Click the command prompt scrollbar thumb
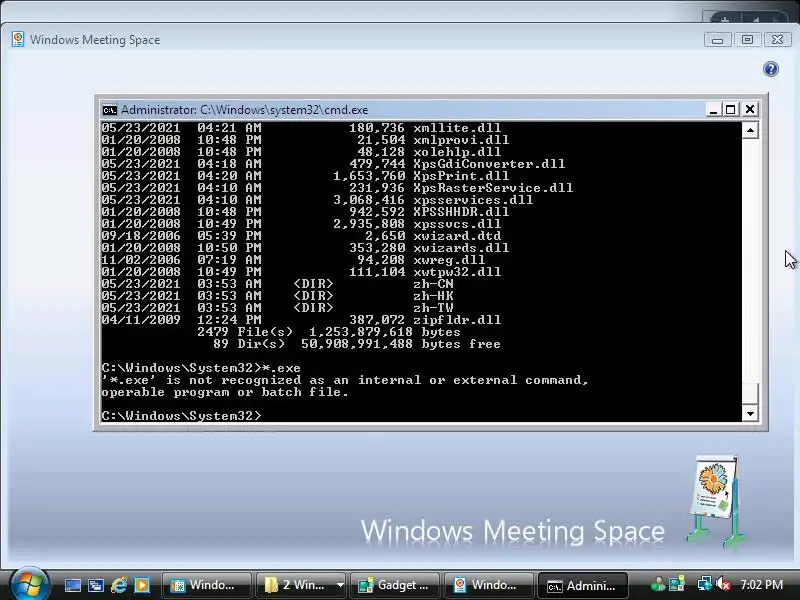800x600 pixels. pos(750,393)
